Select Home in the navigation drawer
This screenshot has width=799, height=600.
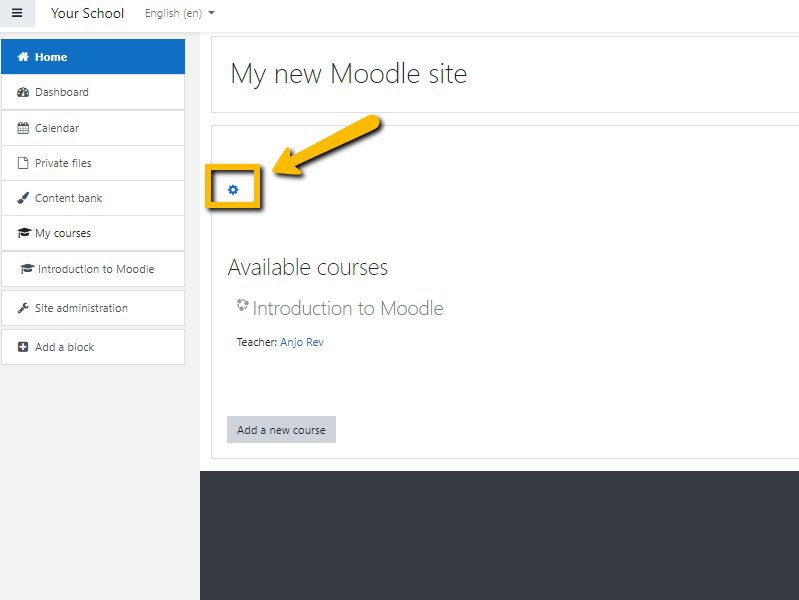[92, 57]
